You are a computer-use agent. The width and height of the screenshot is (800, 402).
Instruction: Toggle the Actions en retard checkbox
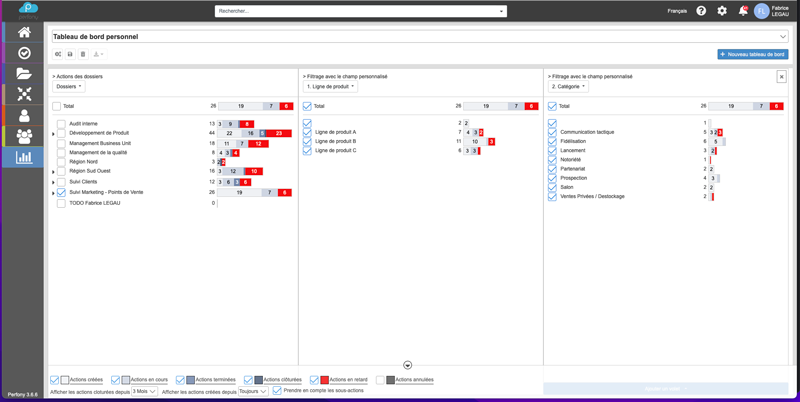314,380
